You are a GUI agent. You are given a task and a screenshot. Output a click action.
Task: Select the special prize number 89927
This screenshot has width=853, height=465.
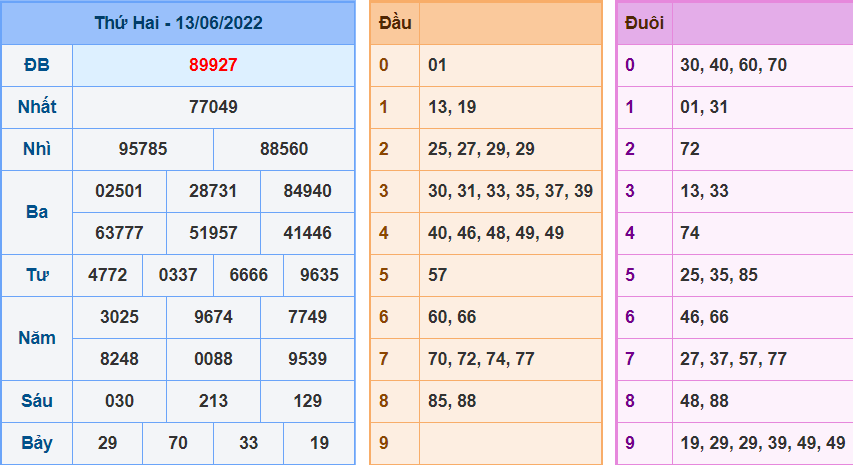coord(213,65)
